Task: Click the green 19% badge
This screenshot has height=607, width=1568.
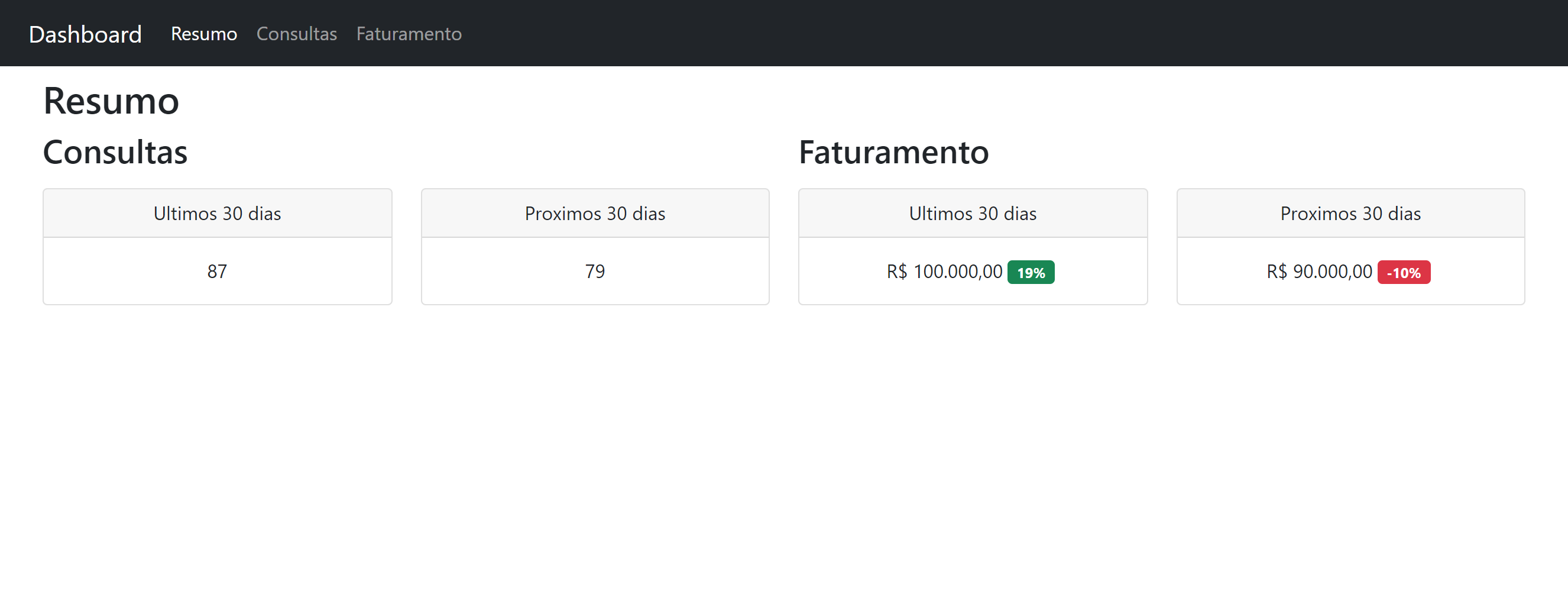Action: [x=1031, y=272]
